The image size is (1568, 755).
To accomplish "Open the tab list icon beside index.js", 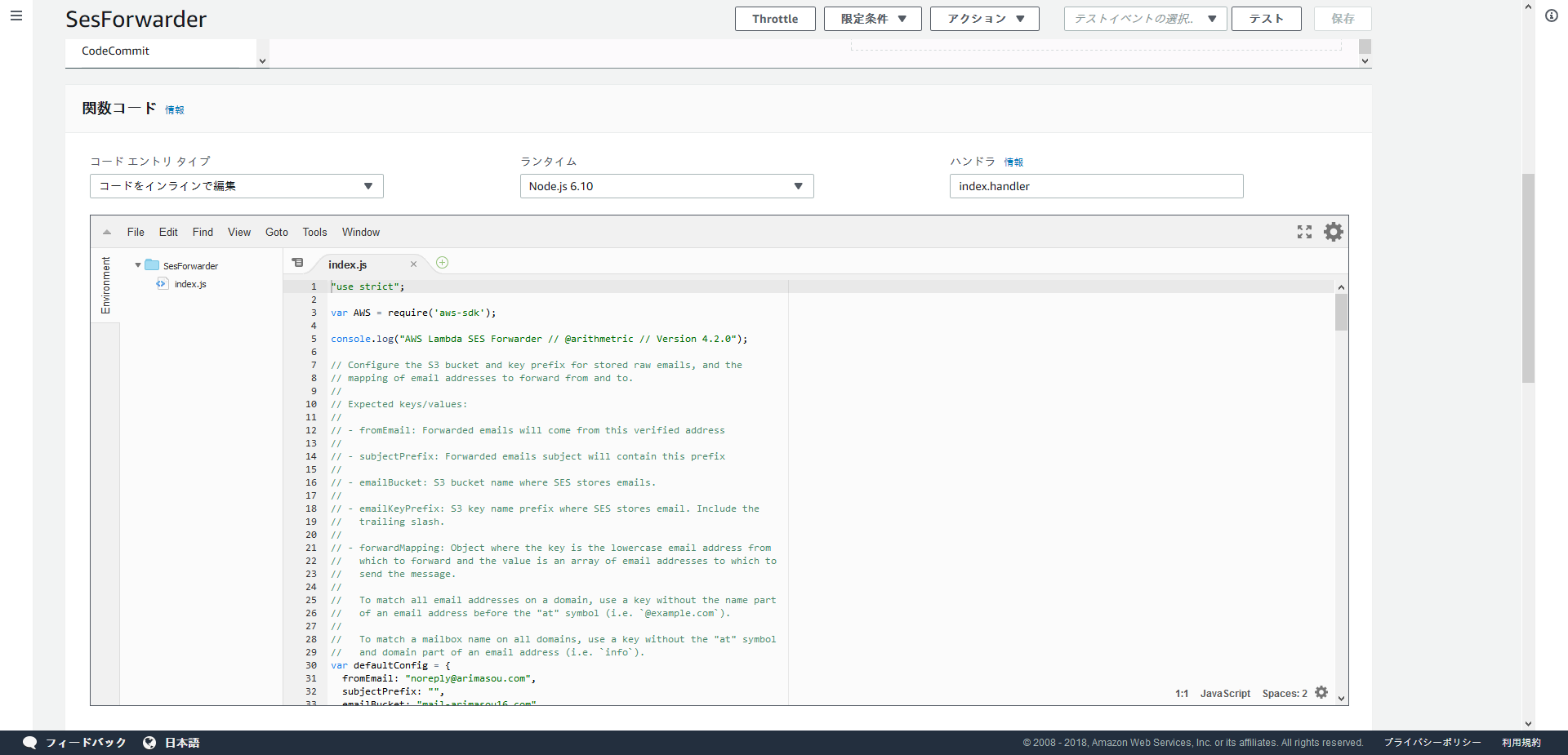I will pos(298,263).
